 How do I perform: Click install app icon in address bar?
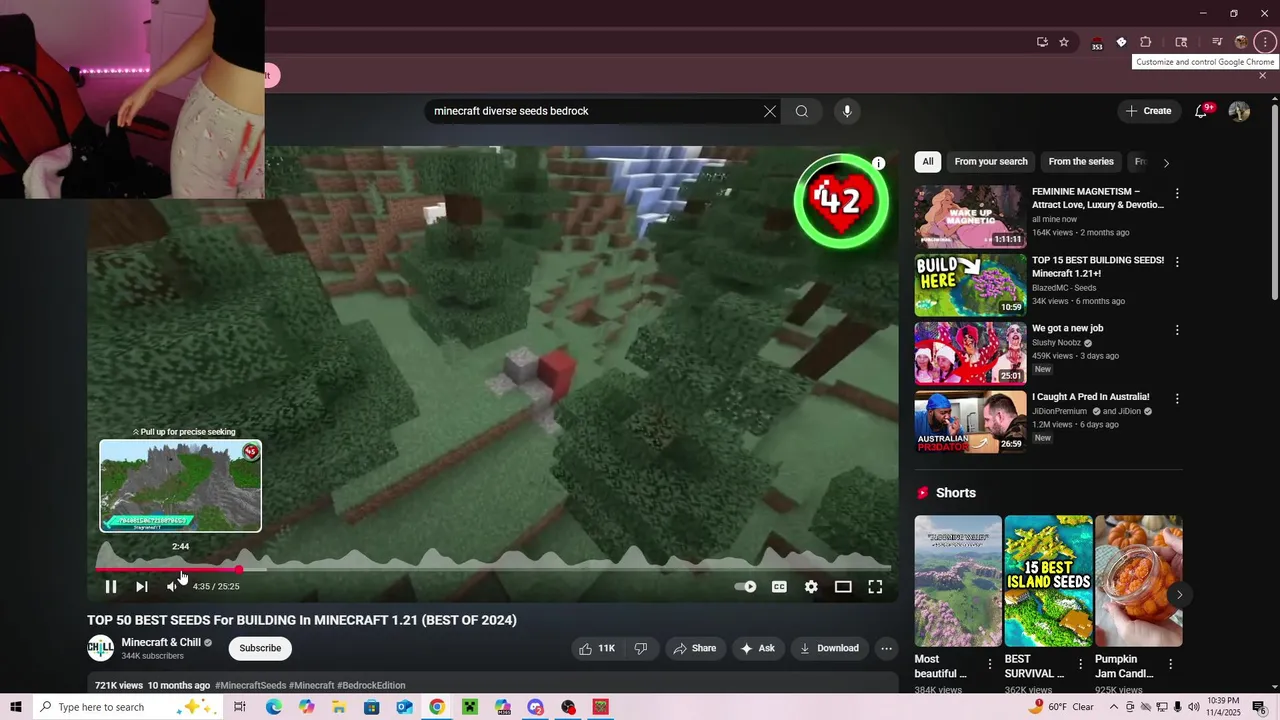[1042, 42]
